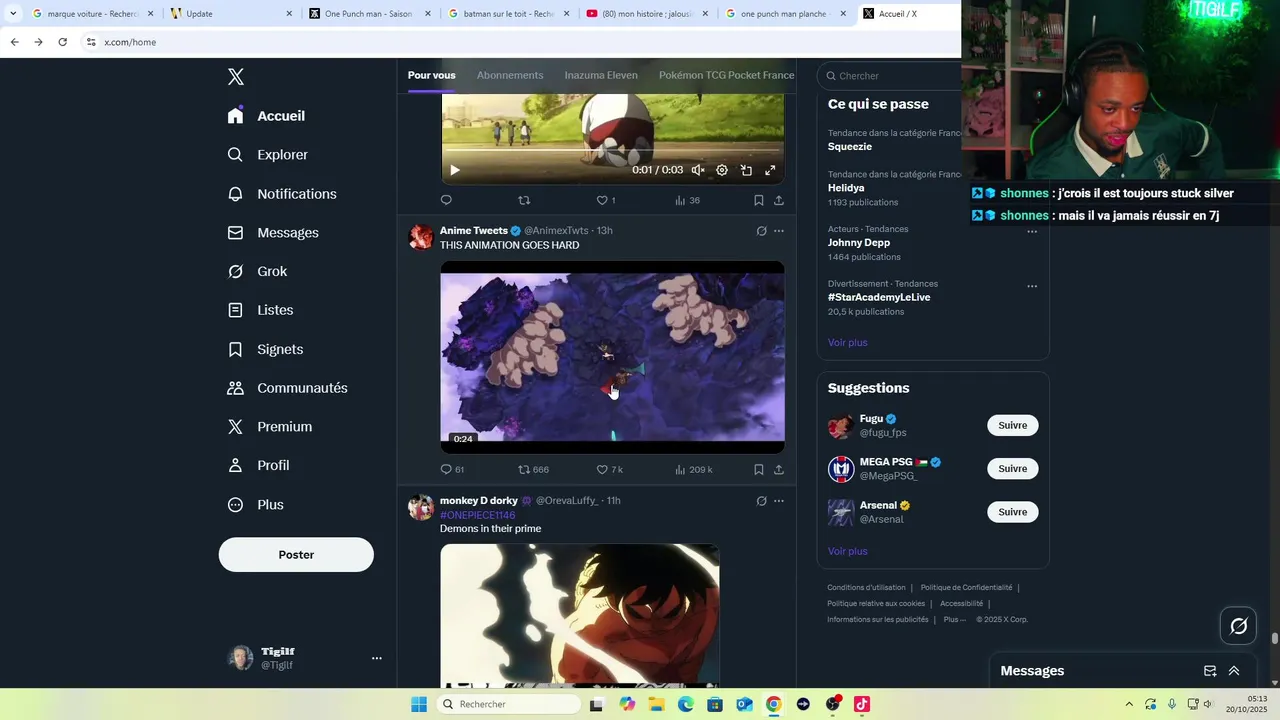Switch to the Abonnements tab
1280x720 pixels.
tap(510, 75)
